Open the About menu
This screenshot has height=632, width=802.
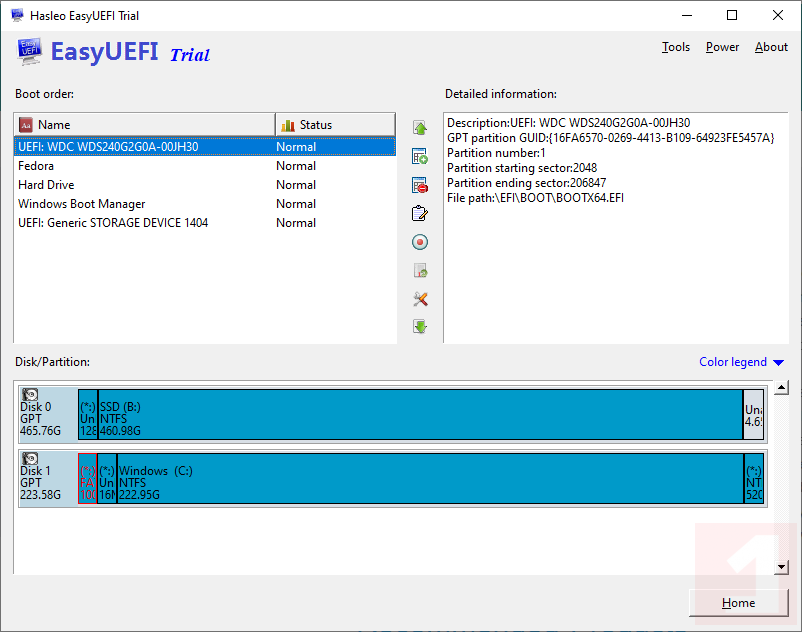point(771,47)
